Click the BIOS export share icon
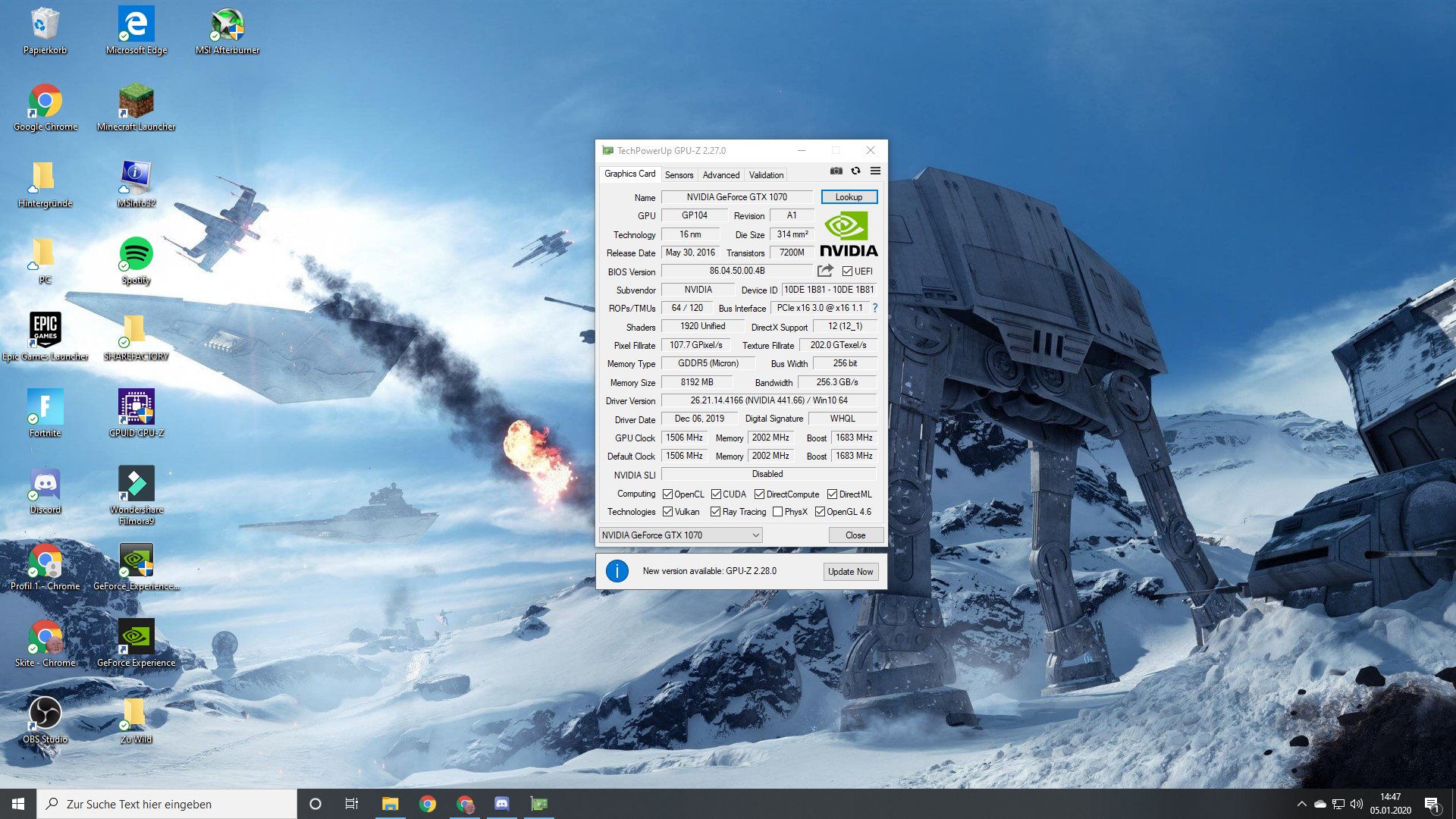This screenshot has width=1456, height=819. click(825, 271)
